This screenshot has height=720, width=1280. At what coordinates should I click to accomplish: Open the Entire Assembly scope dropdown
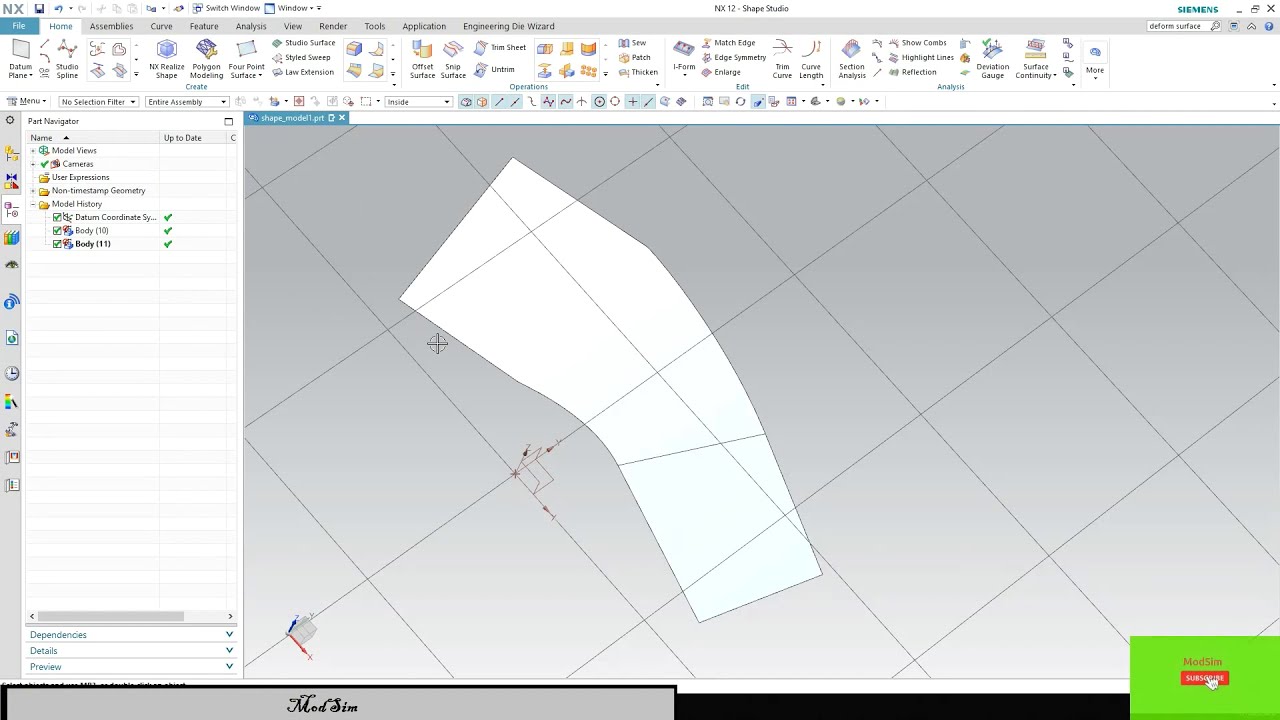tap(186, 102)
